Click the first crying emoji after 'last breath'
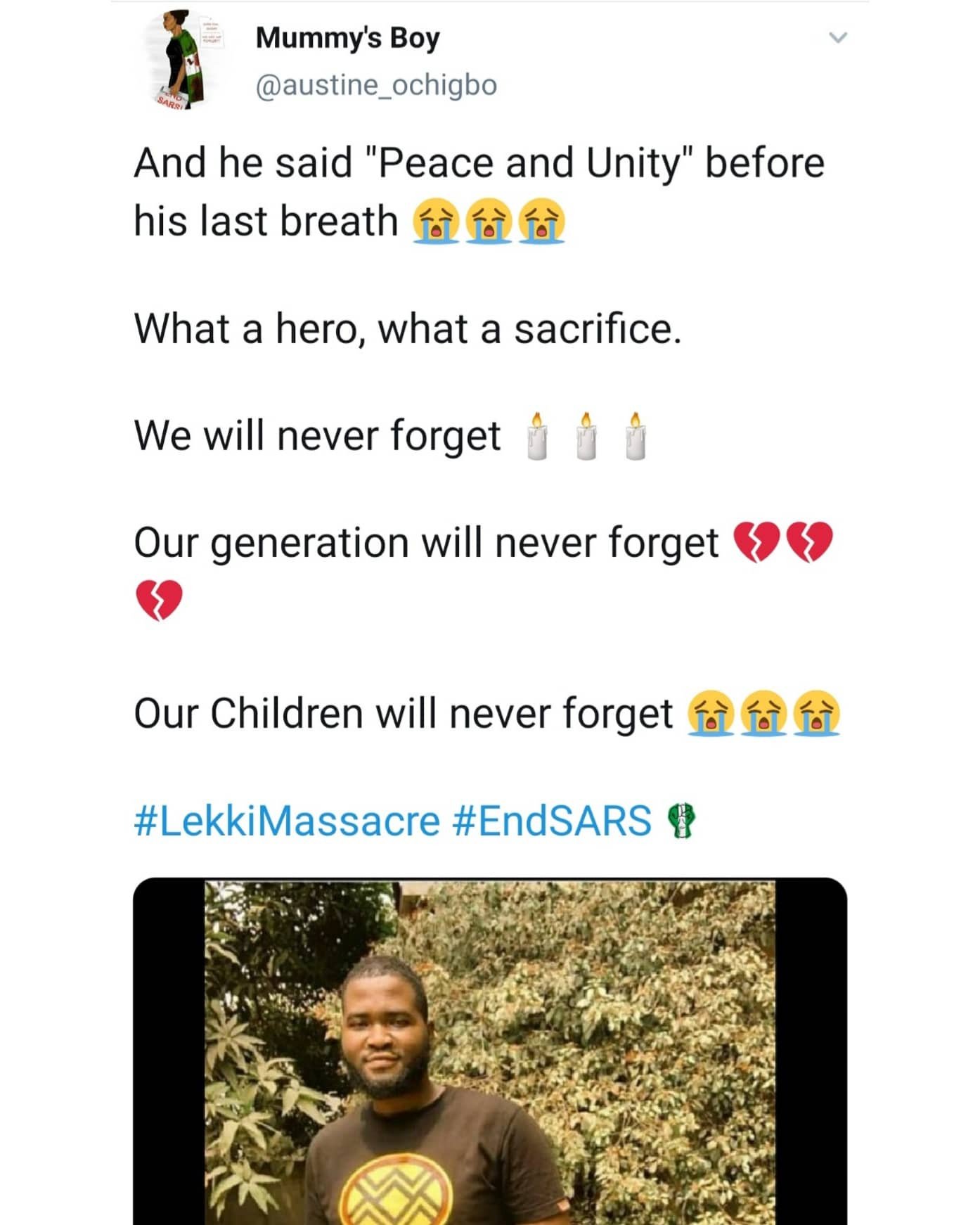980x1225 pixels. 436,221
